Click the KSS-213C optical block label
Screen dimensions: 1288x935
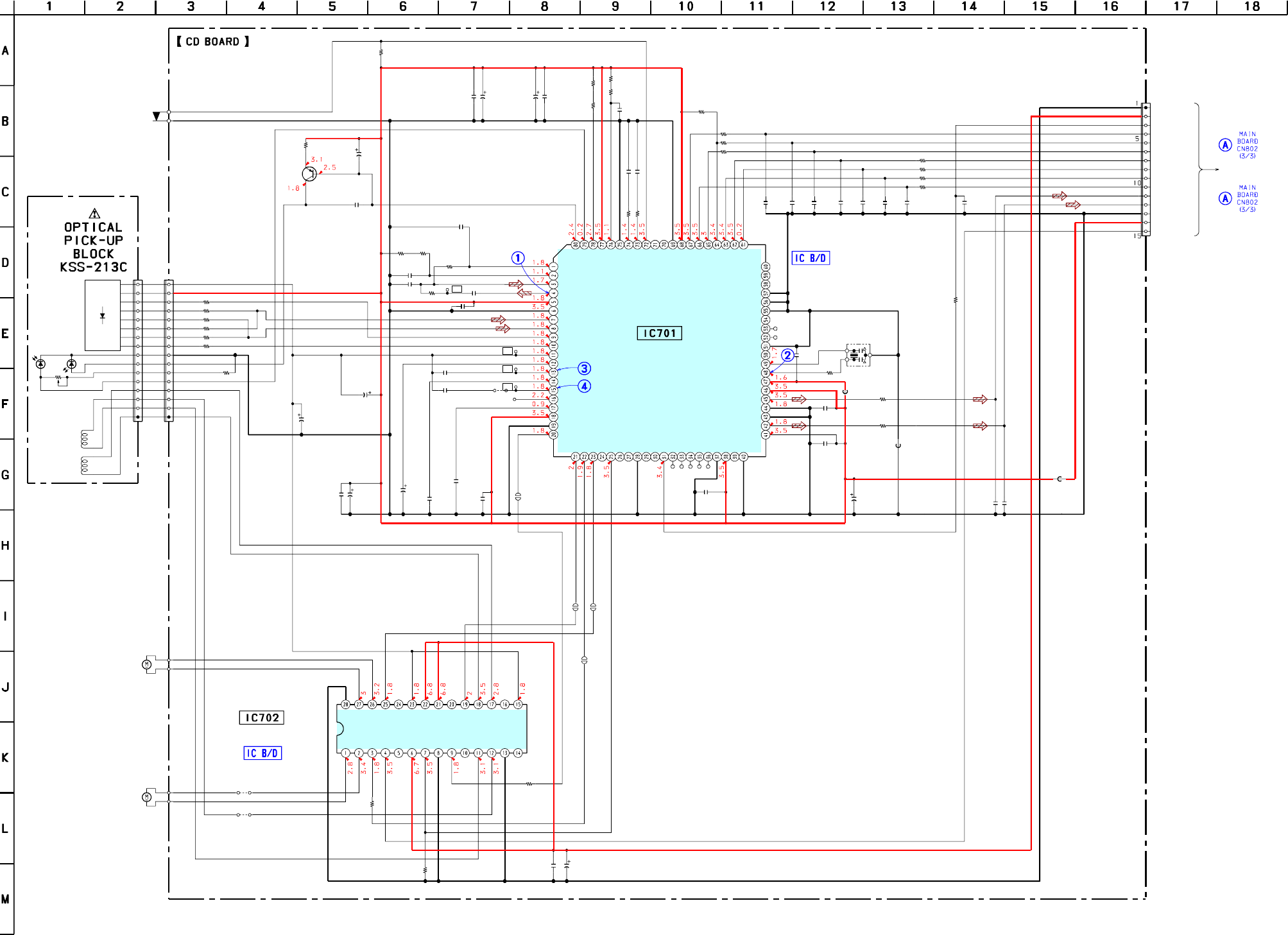(93, 268)
